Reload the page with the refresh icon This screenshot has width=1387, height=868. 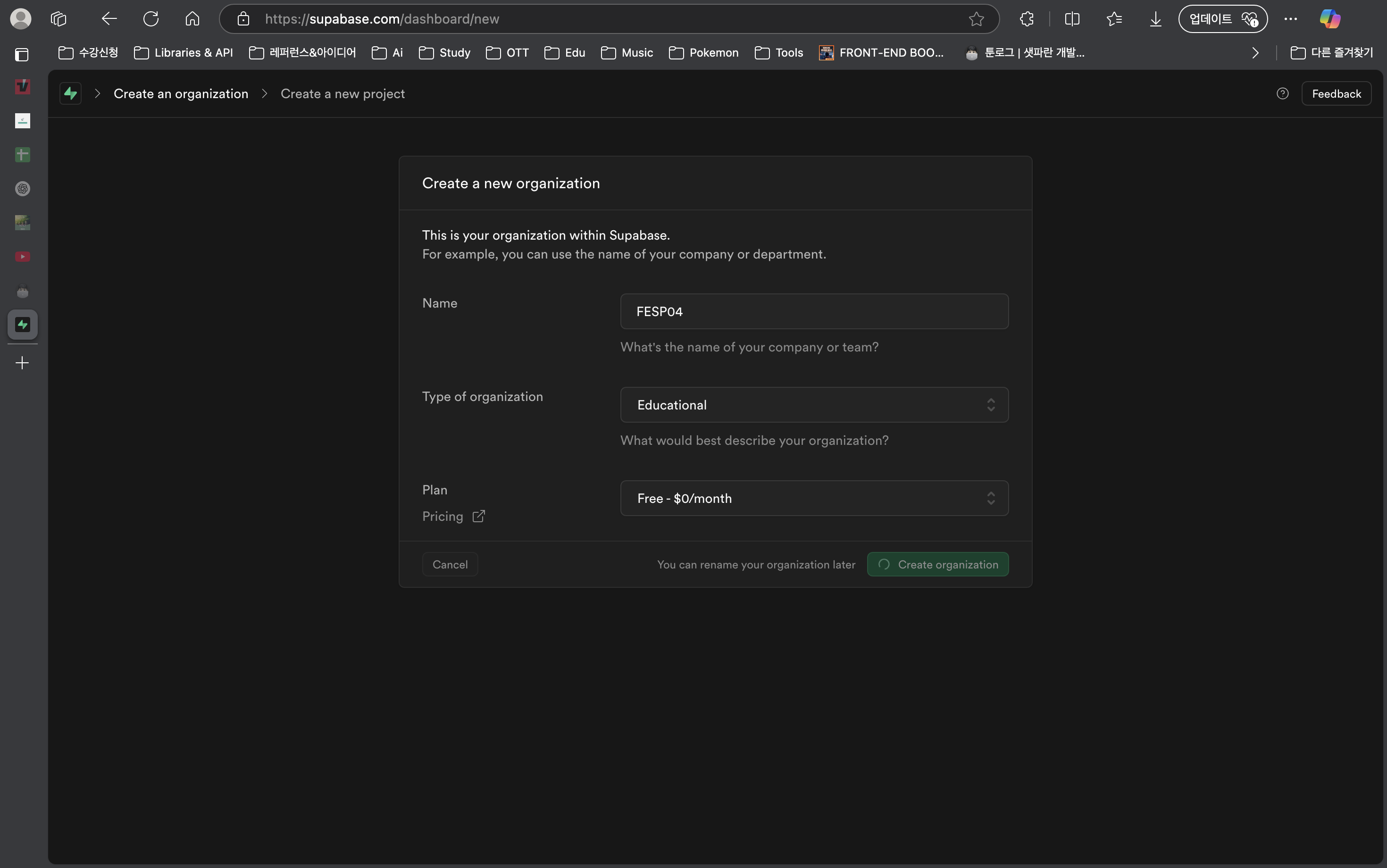tap(151, 19)
